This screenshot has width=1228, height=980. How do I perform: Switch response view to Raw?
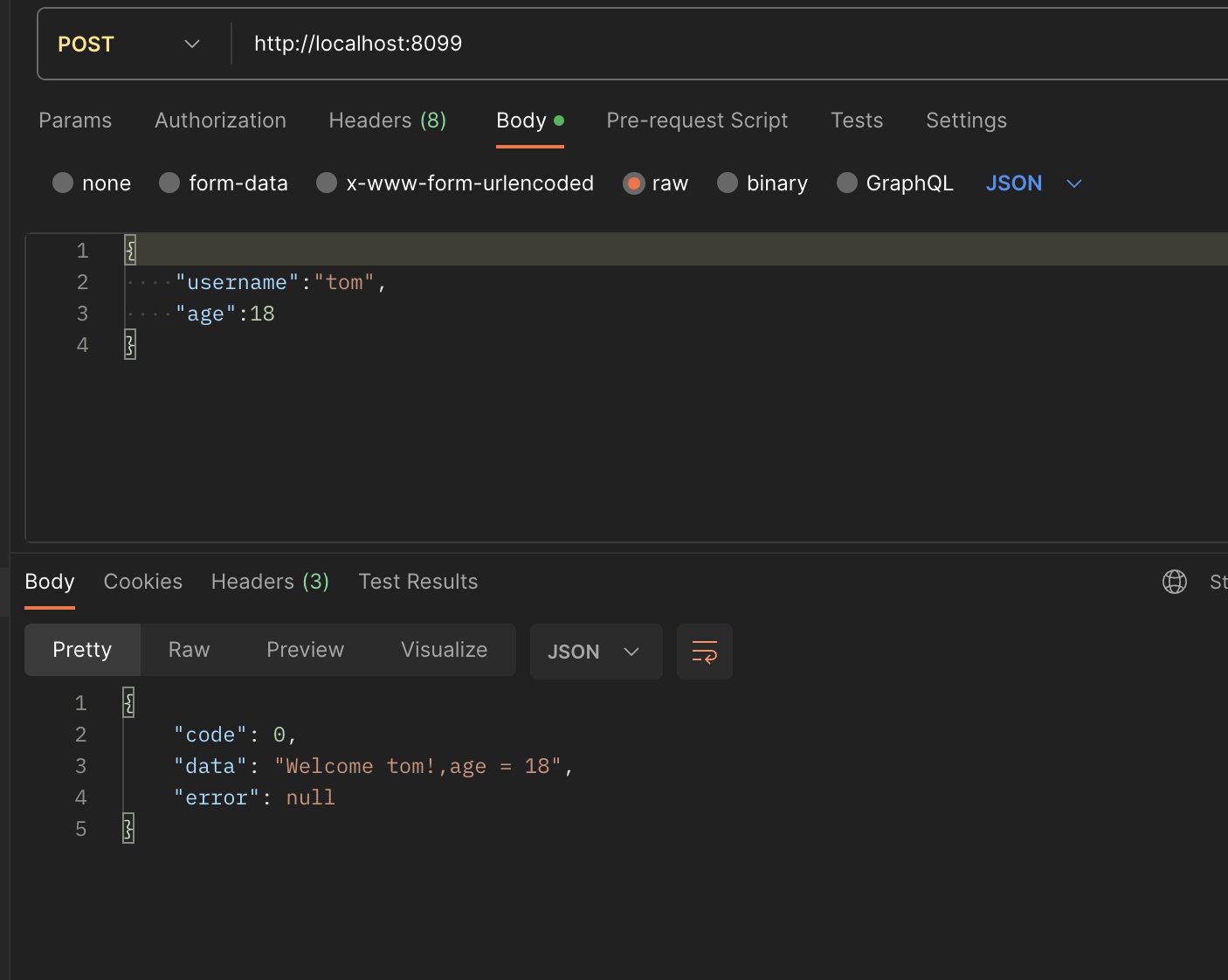[x=189, y=650]
